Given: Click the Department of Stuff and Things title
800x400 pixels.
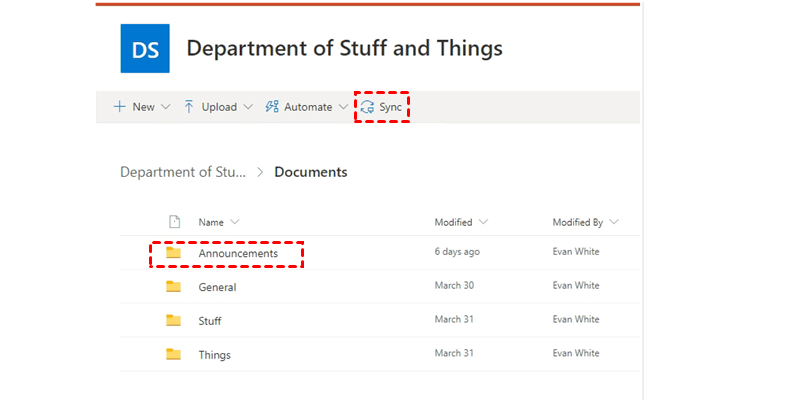Looking at the screenshot, I should [x=344, y=48].
